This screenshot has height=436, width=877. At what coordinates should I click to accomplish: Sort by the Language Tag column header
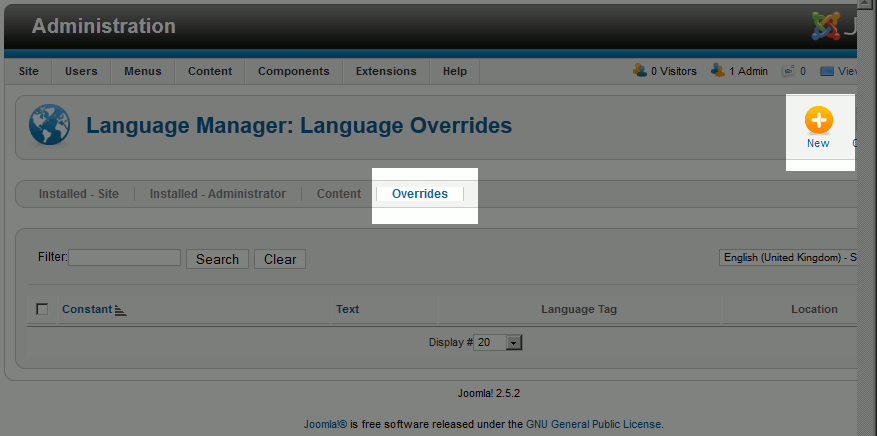(578, 310)
